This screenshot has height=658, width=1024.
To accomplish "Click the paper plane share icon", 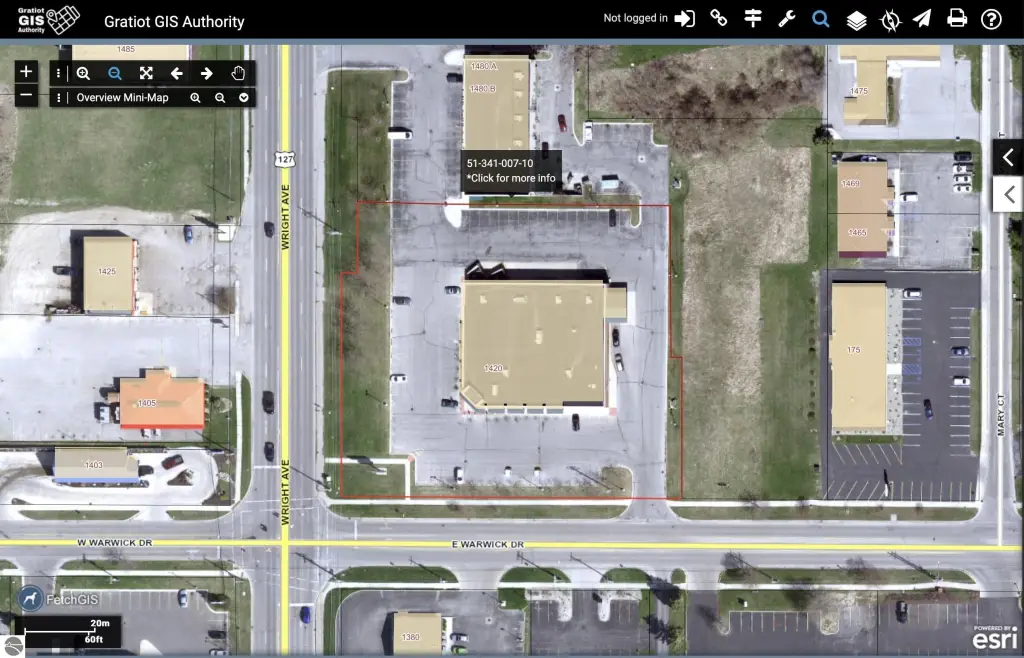I will (922, 19).
